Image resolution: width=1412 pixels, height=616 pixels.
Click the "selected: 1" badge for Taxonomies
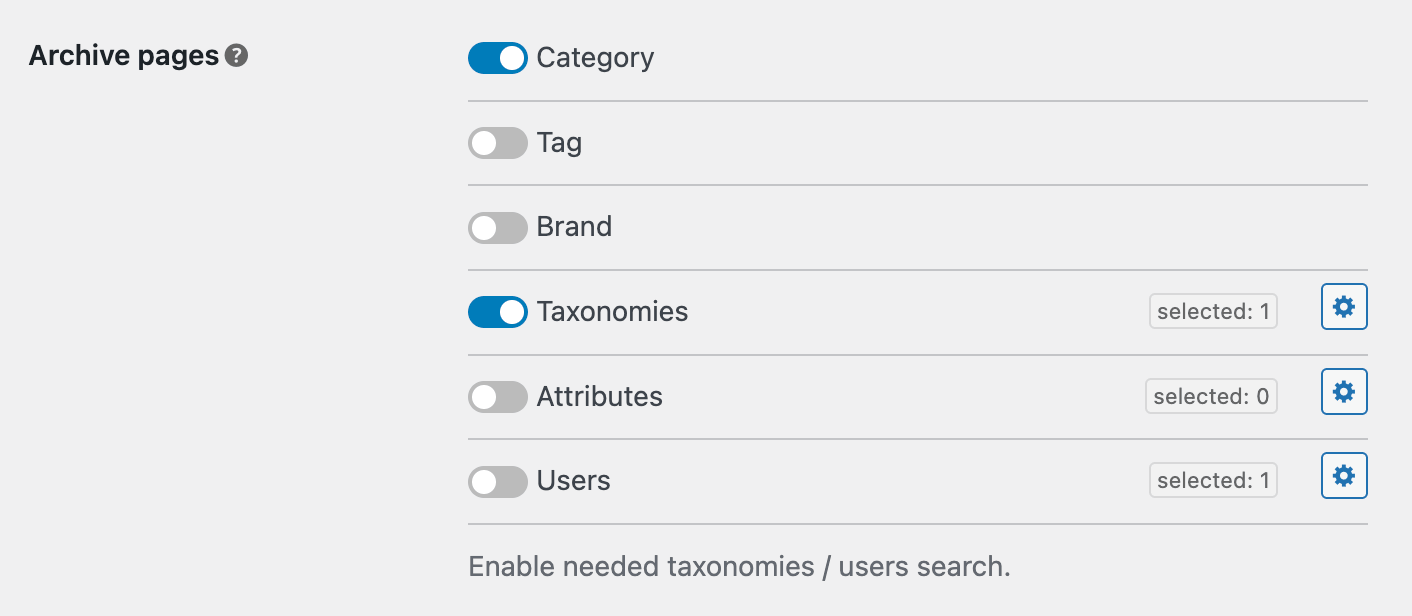[1213, 312]
